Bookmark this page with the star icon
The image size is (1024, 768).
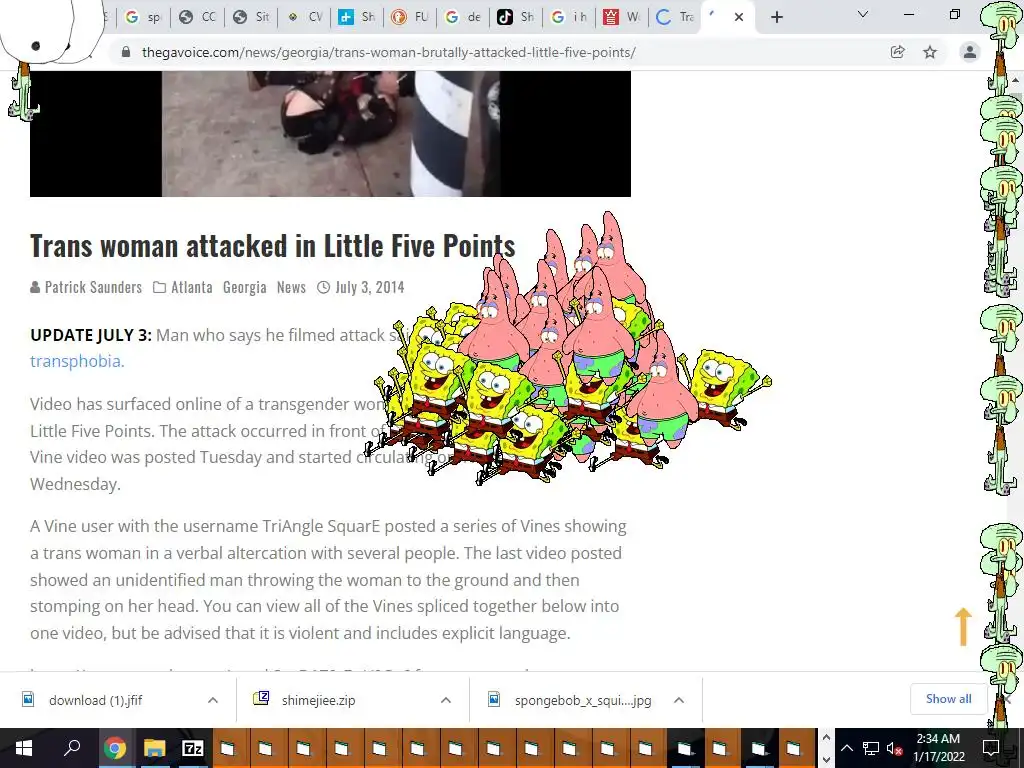(930, 52)
